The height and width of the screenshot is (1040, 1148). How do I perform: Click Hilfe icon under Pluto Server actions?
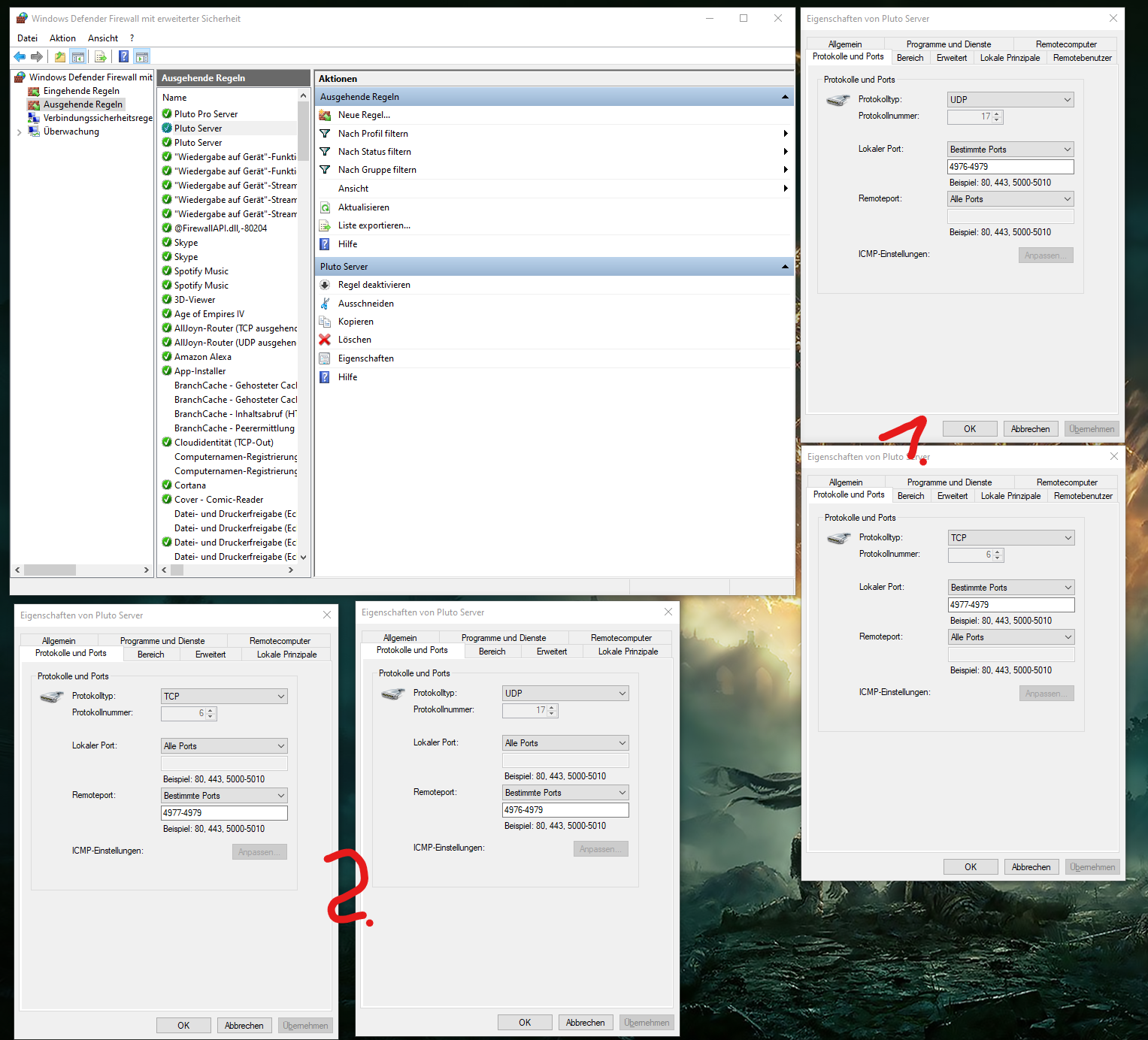pyautogui.click(x=325, y=377)
